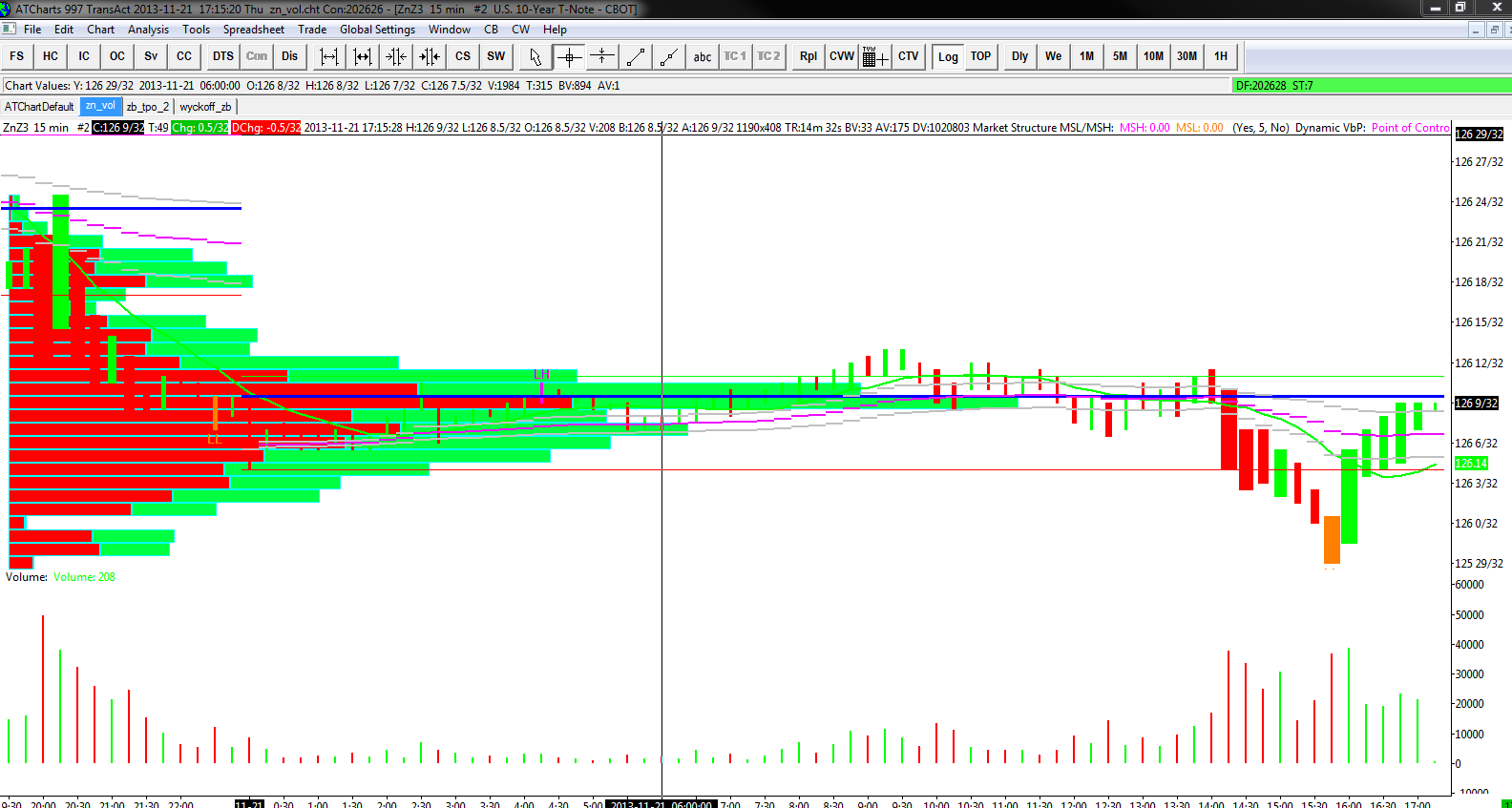Image resolution: width=1512 pixels, height=808 pixels.
Task: Switch to We weekly timeframe
Action: click(1054, 56)
